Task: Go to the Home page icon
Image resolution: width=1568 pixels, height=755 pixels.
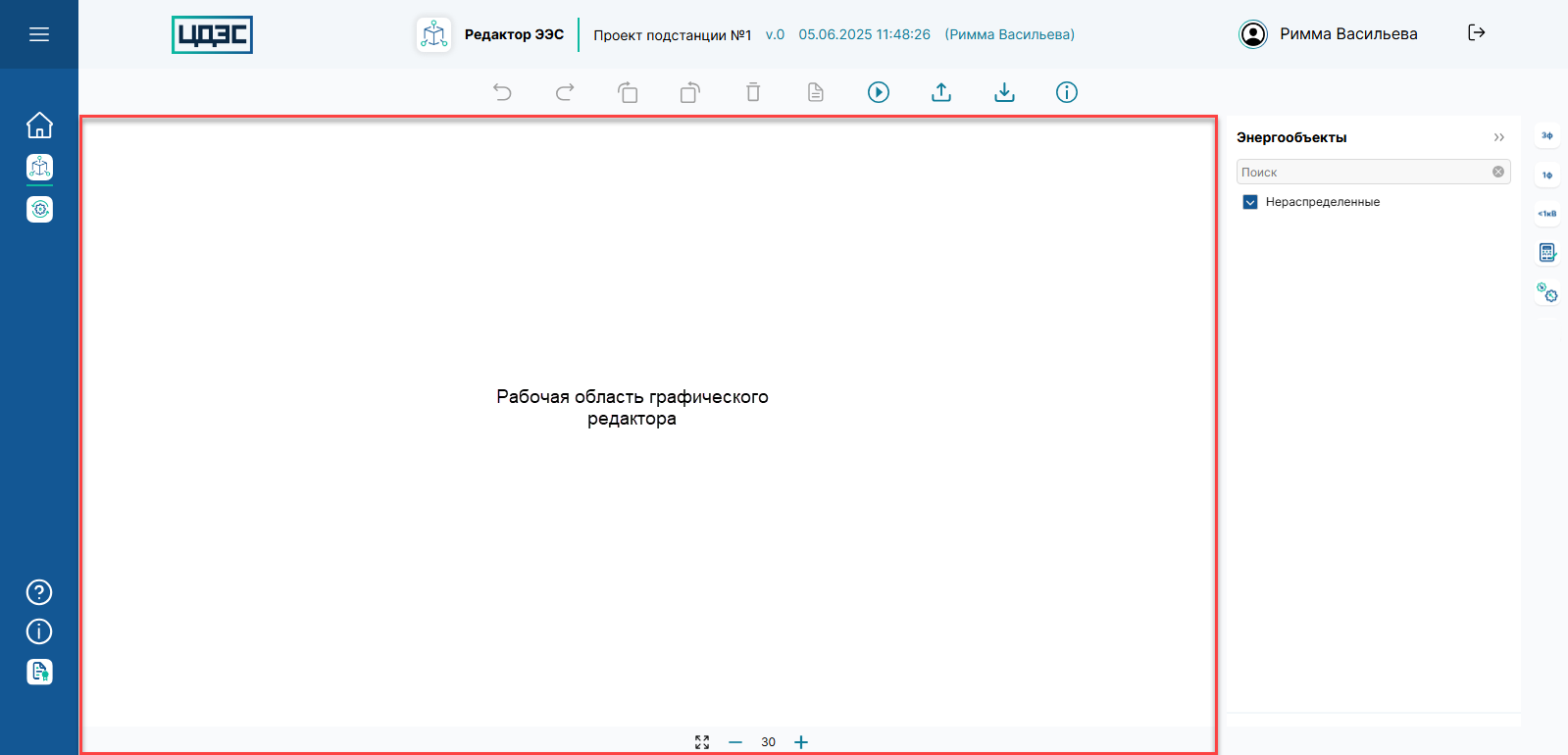Action: 39,126
